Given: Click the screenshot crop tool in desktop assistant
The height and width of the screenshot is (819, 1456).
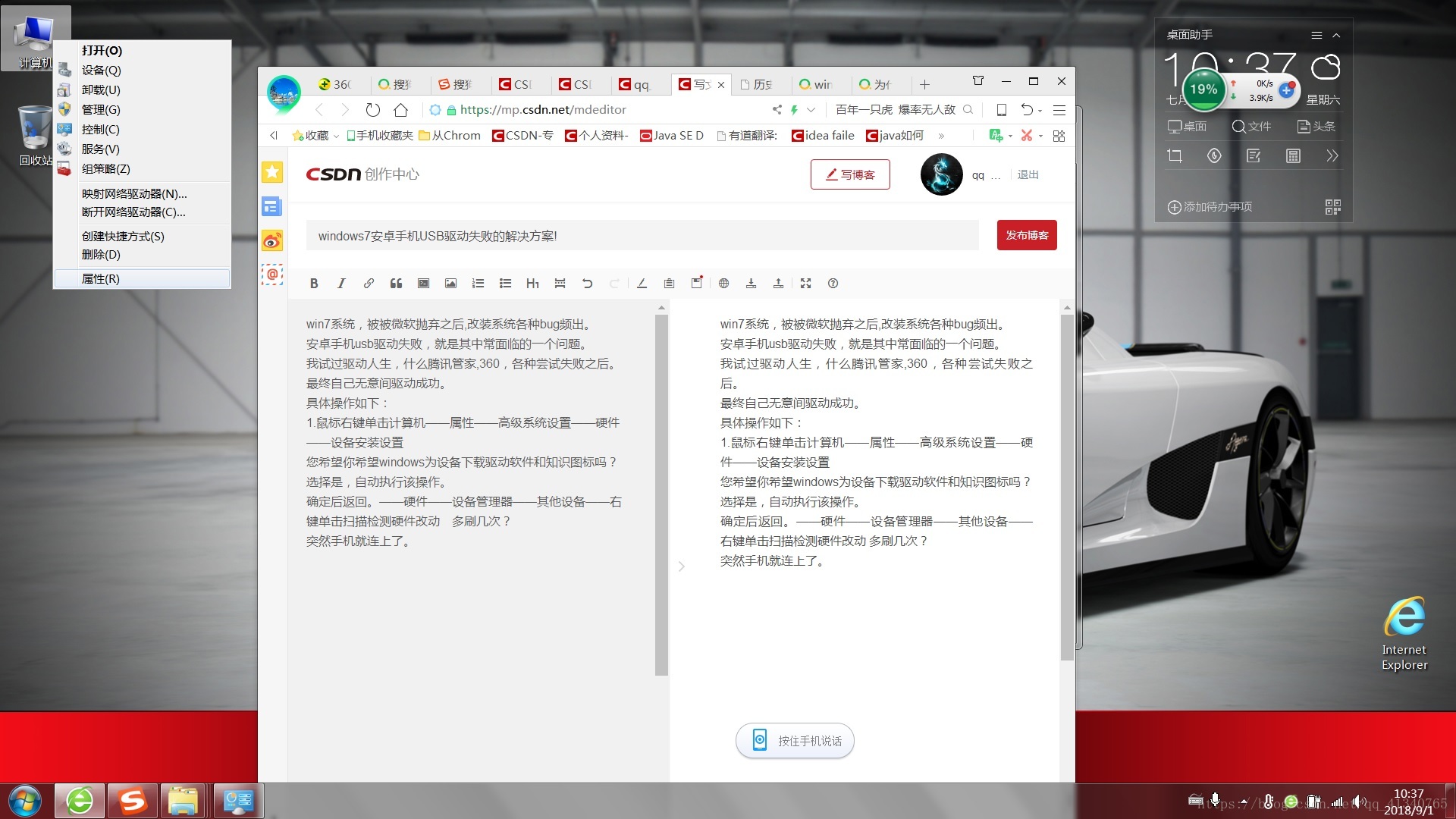Looking at the screenshot, I should point(1175,156).
